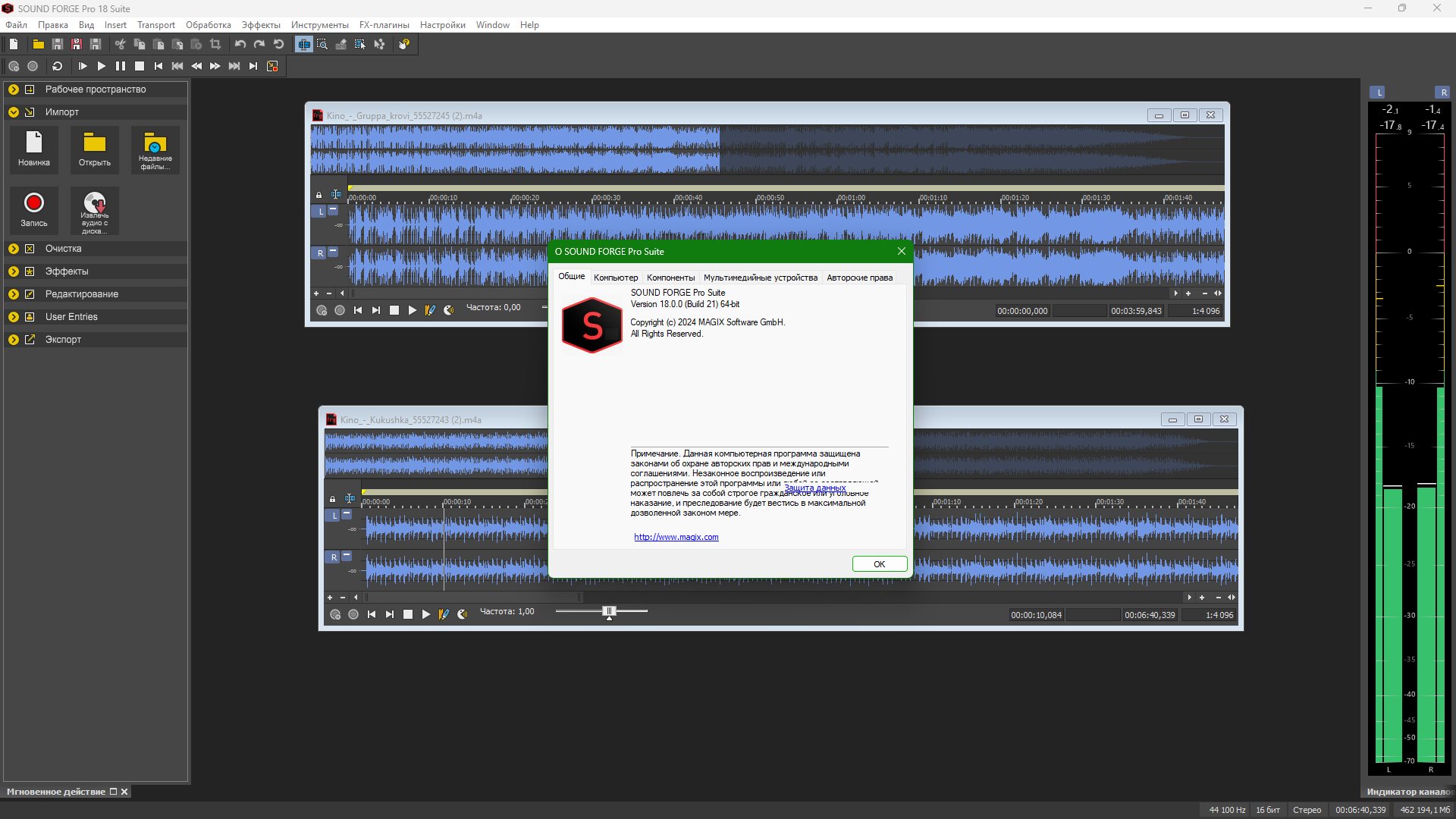
Task: Click the red Record icon in Import
Action: (x=34, y=203)
